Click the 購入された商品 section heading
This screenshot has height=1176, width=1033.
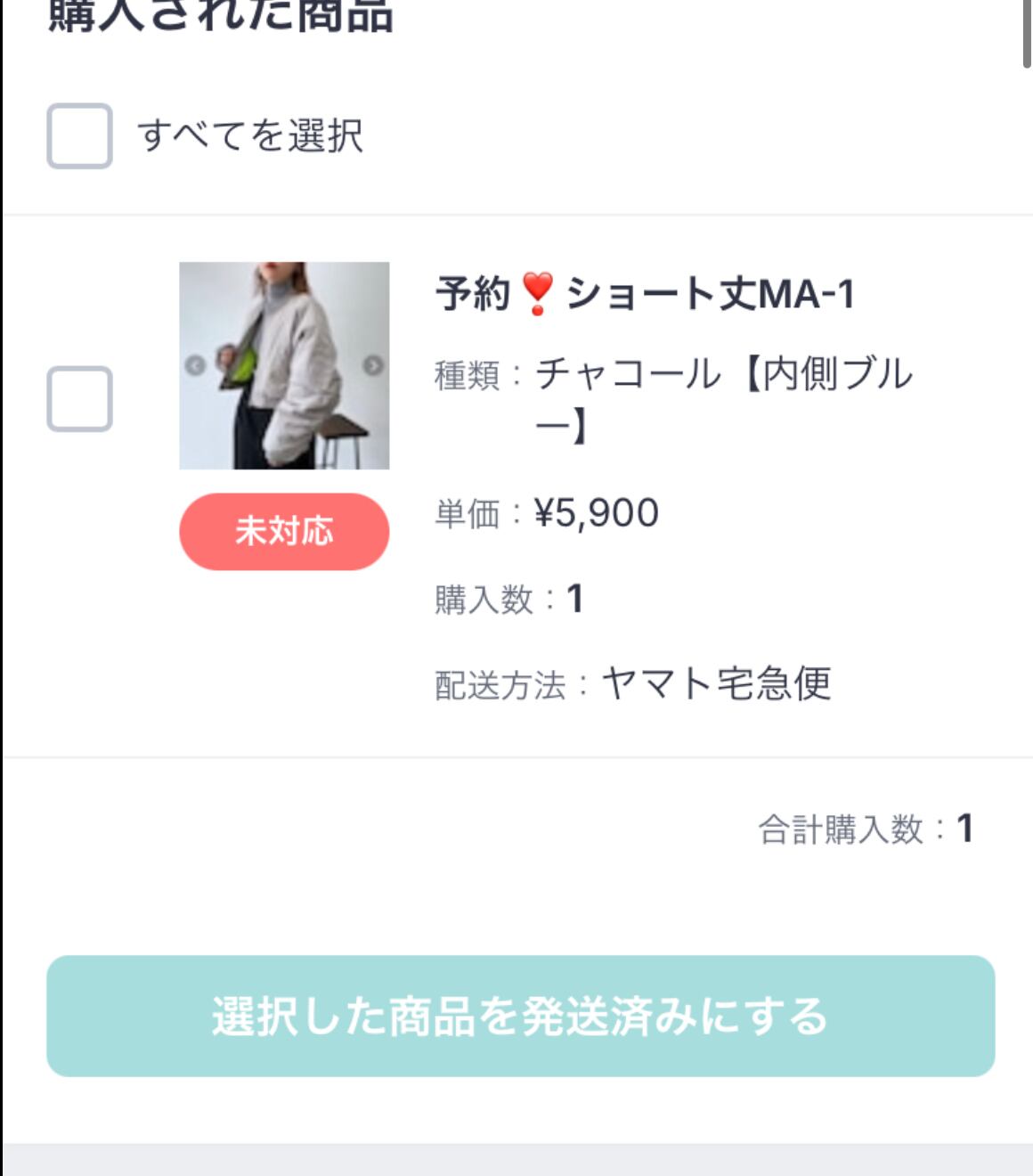pyautogui.click(x=221, y=16)
